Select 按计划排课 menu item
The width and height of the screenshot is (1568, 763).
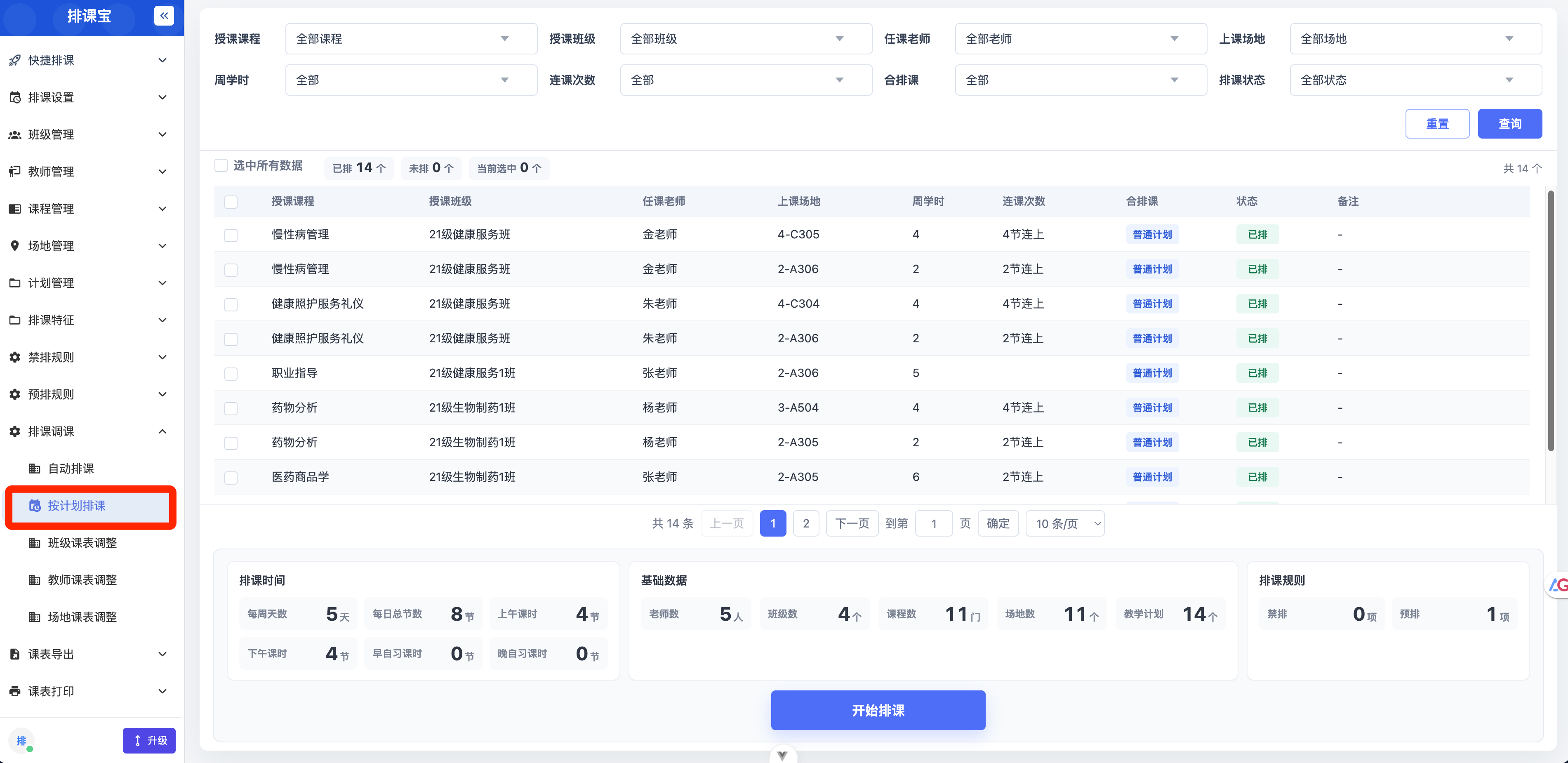[90, 506]
